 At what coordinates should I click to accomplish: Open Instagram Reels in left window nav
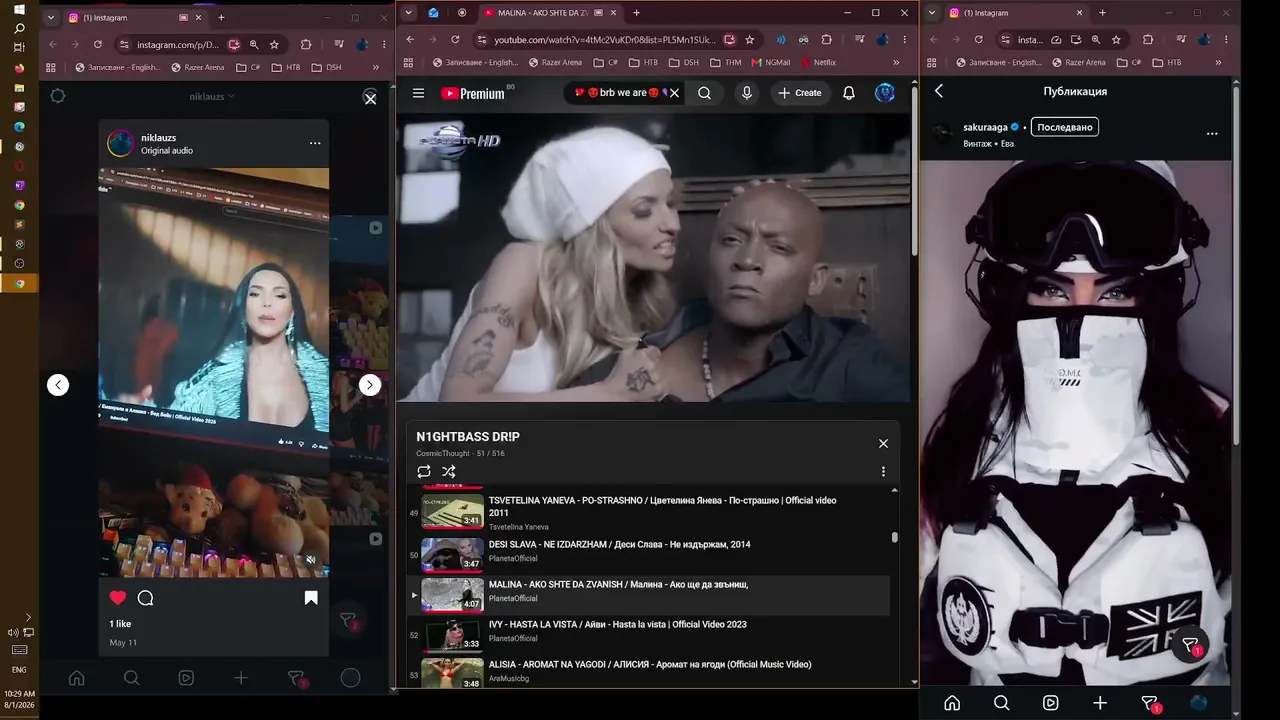point(186,678)
